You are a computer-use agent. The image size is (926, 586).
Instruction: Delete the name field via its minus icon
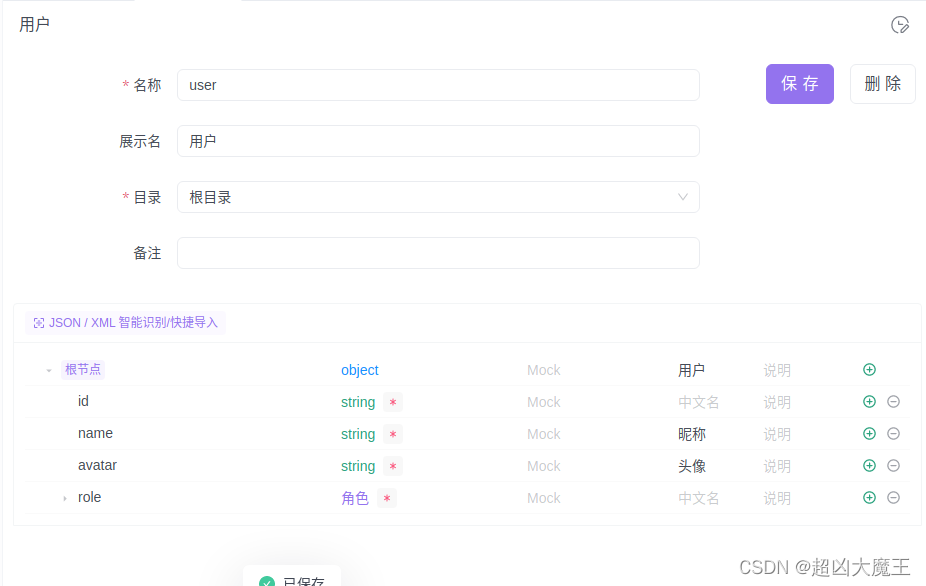pos(894,434)
